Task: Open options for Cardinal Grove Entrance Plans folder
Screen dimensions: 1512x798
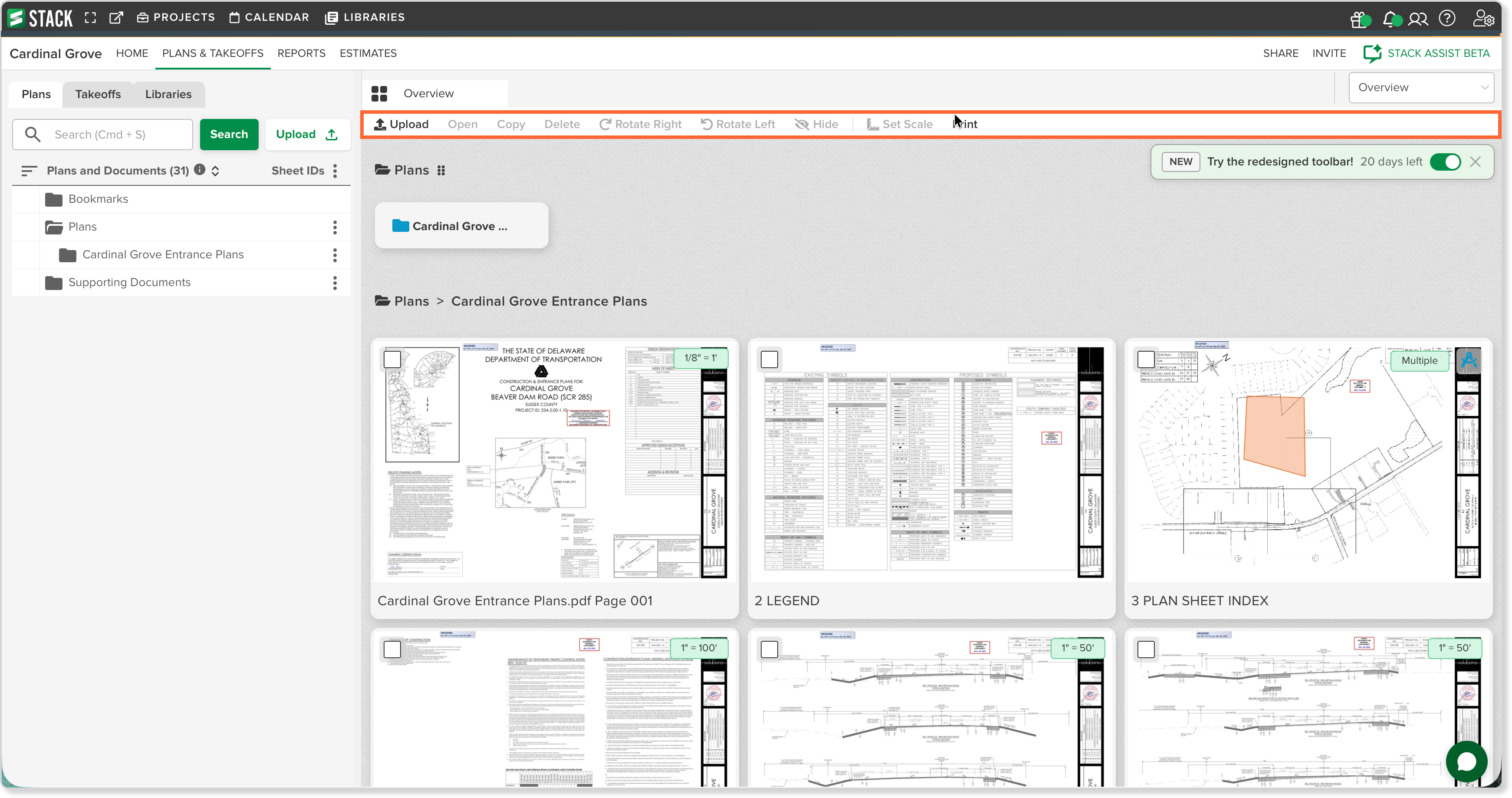Action: pyautogui.click(x=335, y=255)
